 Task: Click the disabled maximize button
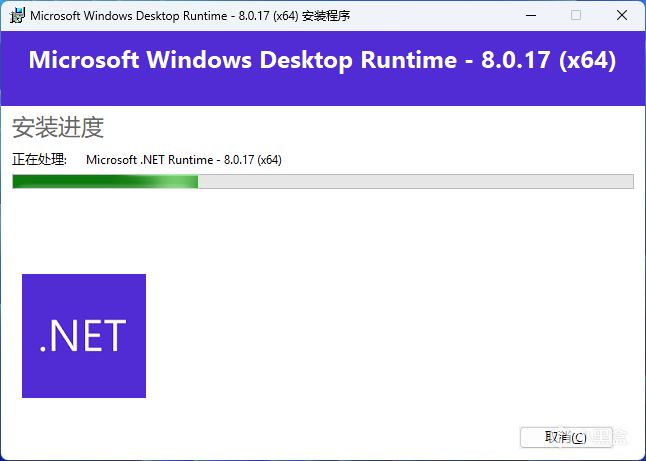pos(576,16)
